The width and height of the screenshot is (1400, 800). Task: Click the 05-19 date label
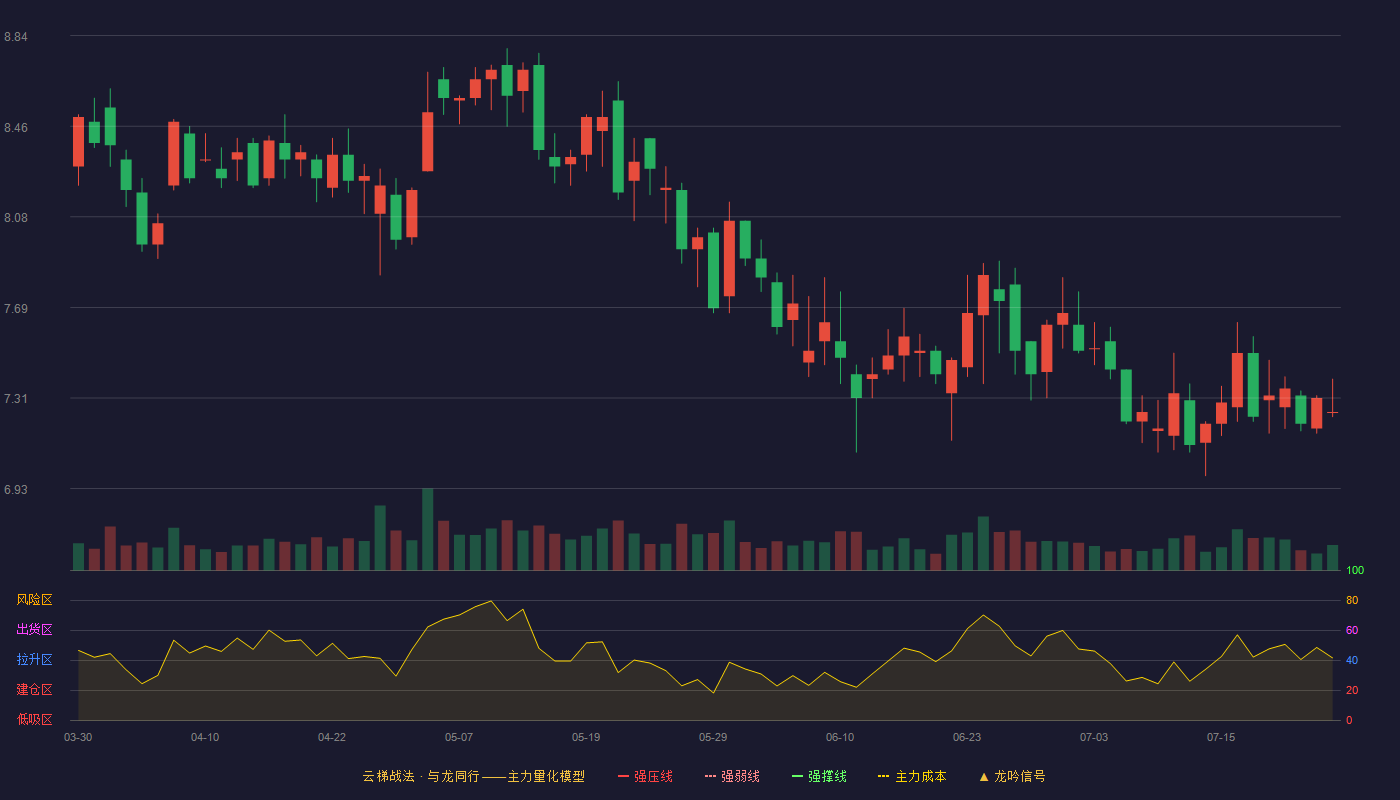click(586, 737)
